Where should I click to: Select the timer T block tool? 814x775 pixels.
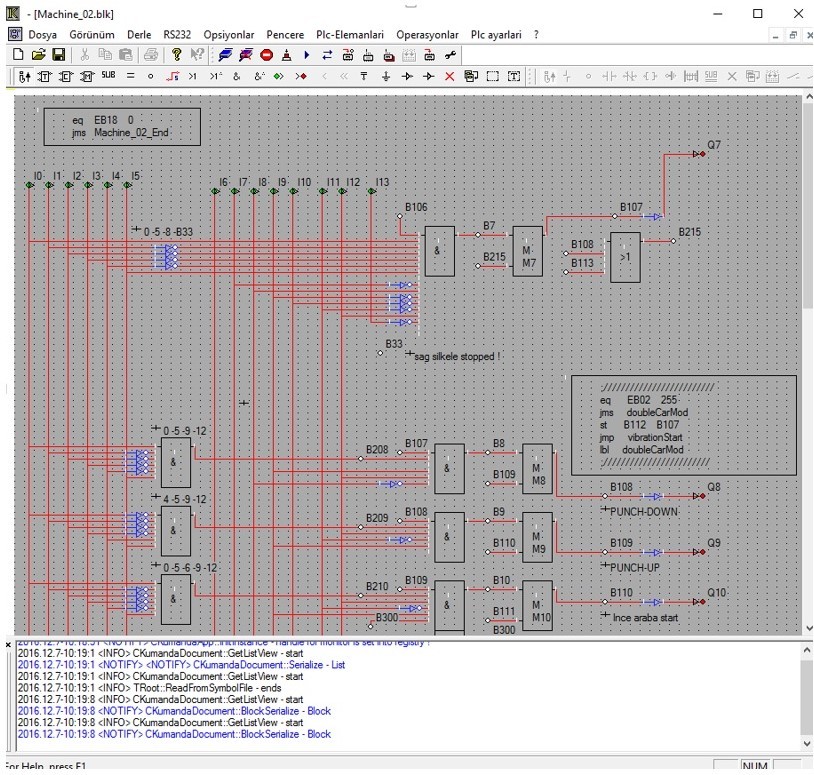(45, 76)
